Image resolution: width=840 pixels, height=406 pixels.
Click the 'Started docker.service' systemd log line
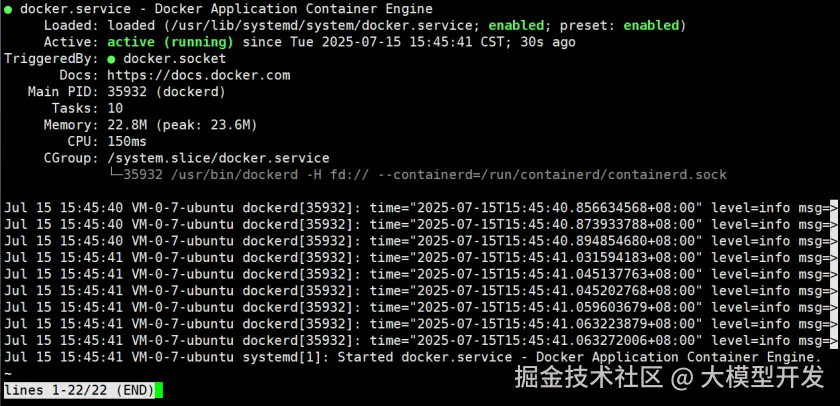tap(580, 357)
